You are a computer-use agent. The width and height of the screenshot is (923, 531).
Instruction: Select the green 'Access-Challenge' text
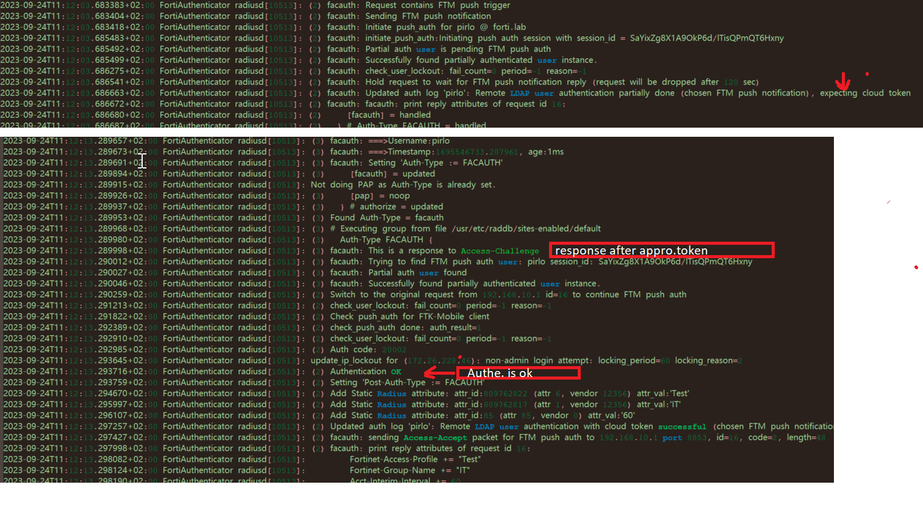499,251
